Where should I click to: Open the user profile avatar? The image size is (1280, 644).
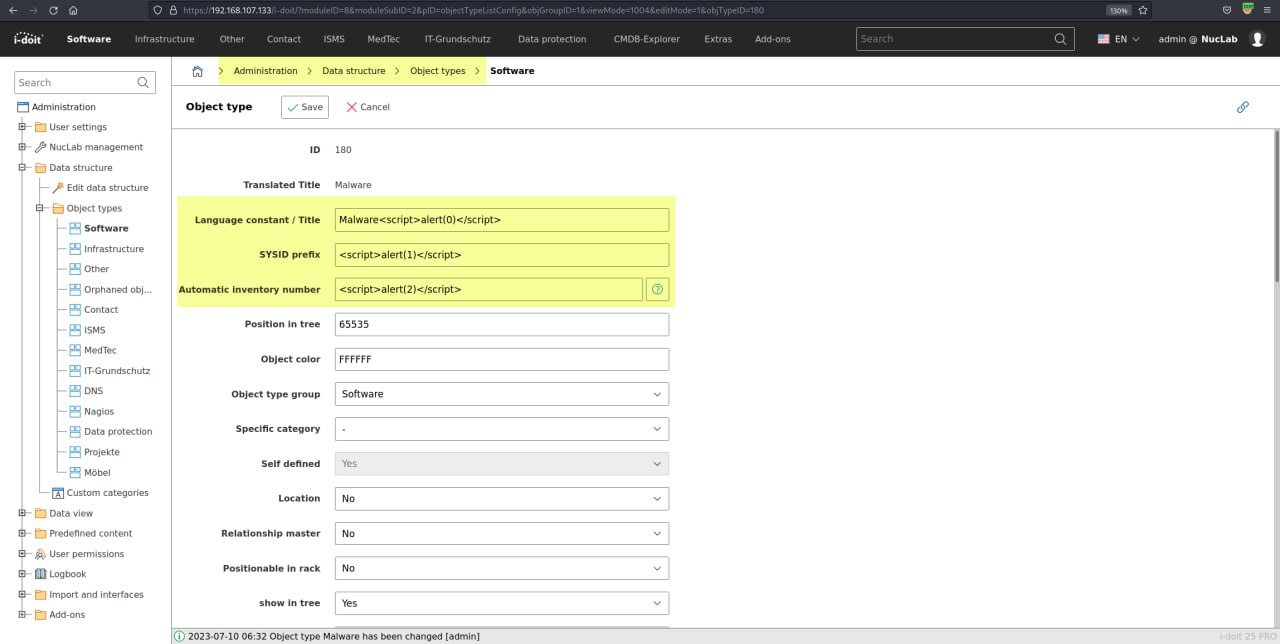pos(1257,39)
